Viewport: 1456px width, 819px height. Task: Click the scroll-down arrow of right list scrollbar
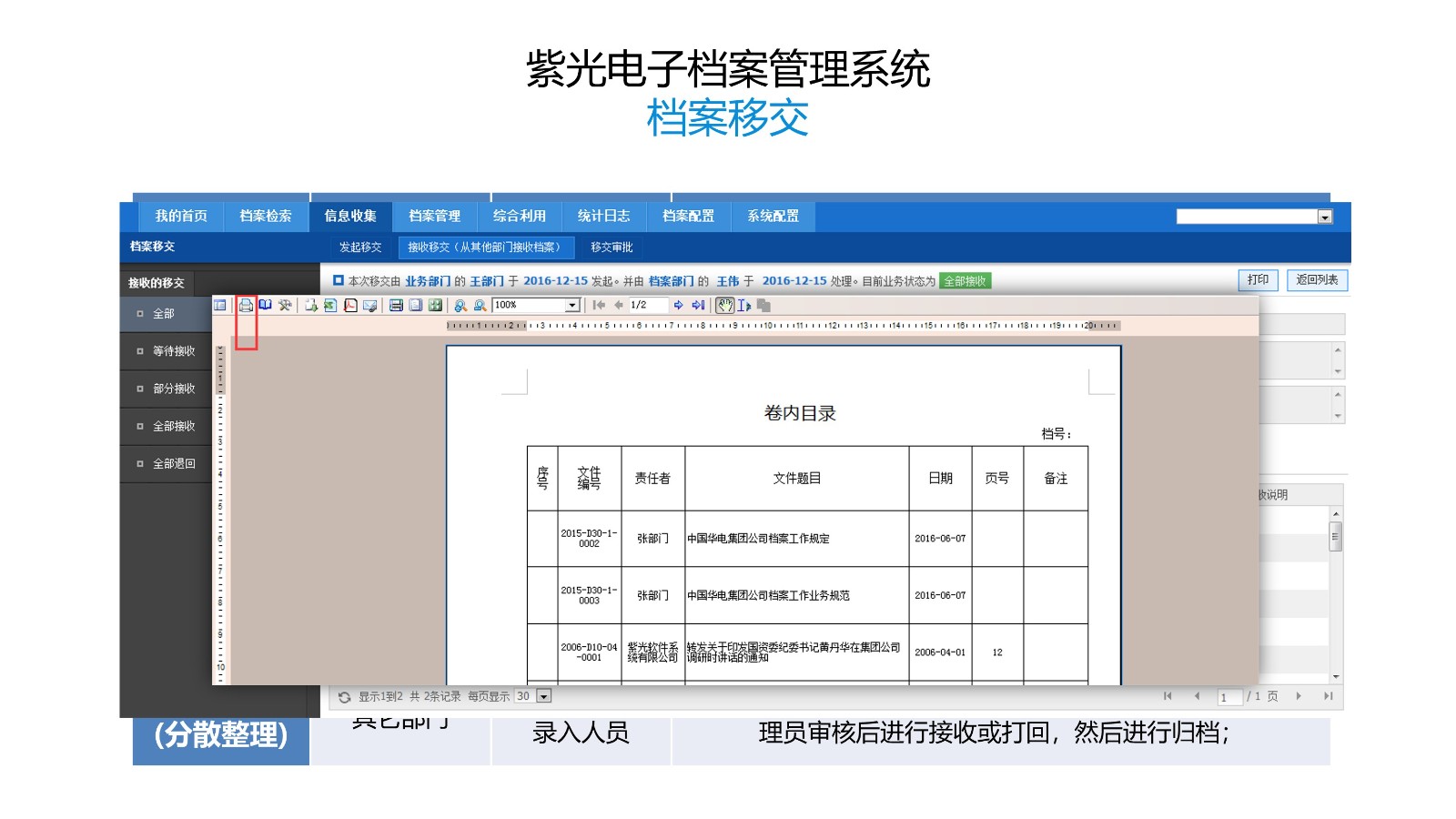[1336, 676]
